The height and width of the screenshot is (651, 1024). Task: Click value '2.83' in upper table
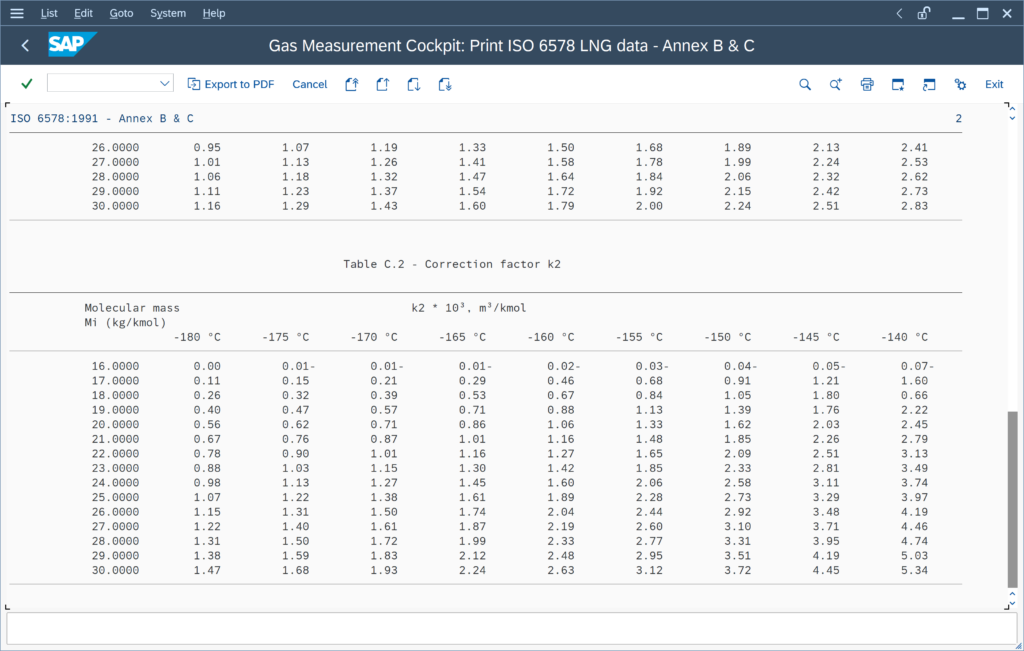914,206
